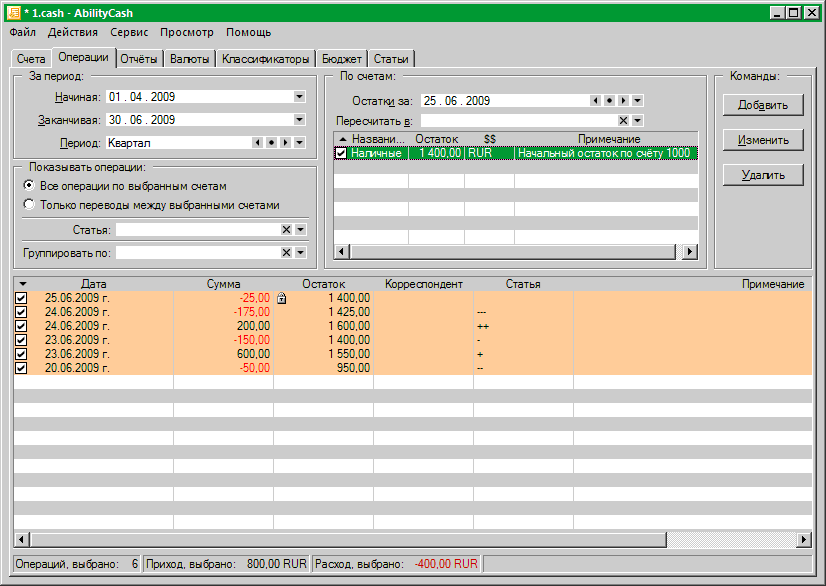Open the Сервис menu

129,32
